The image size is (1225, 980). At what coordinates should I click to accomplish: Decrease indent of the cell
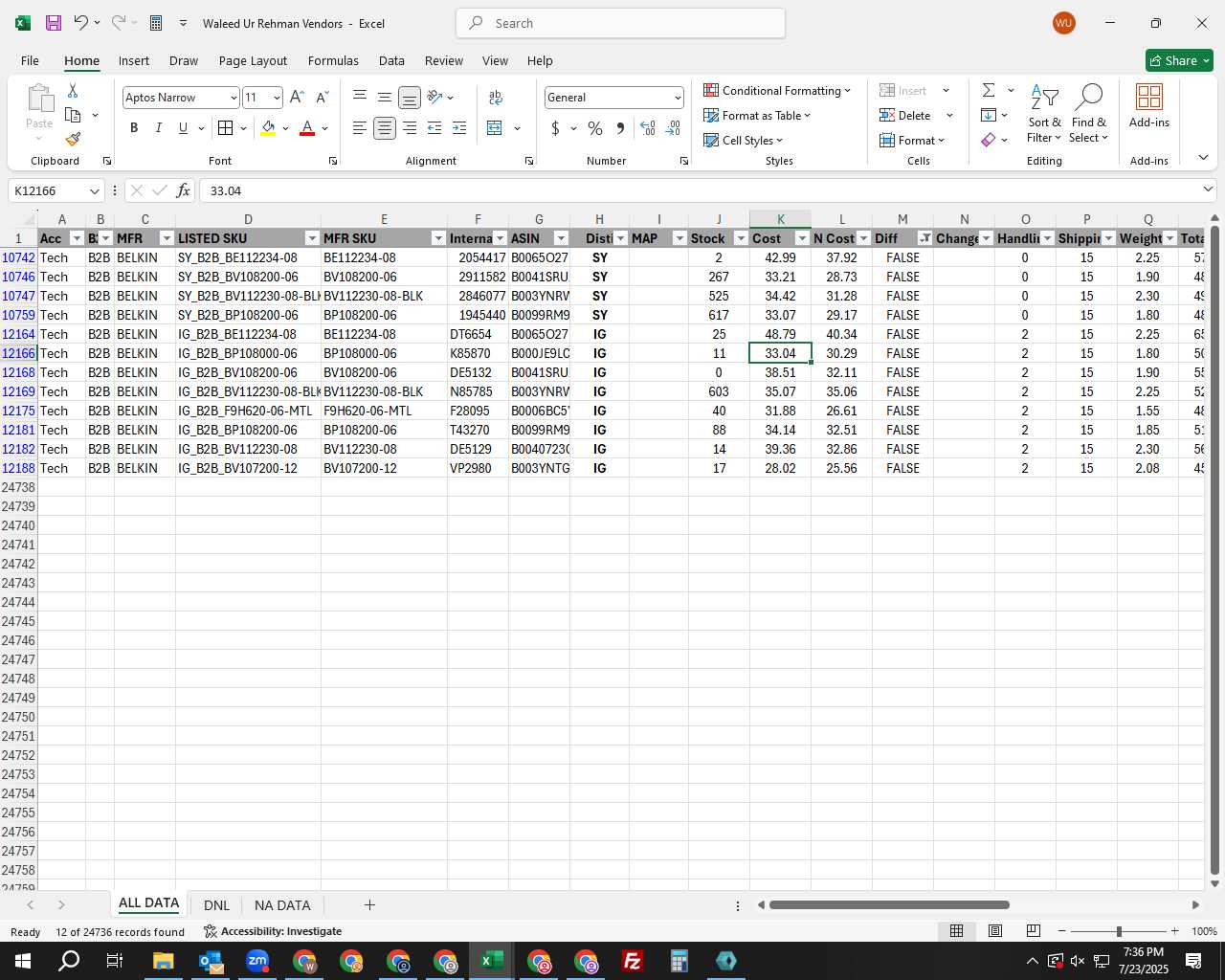coord(434,128)
